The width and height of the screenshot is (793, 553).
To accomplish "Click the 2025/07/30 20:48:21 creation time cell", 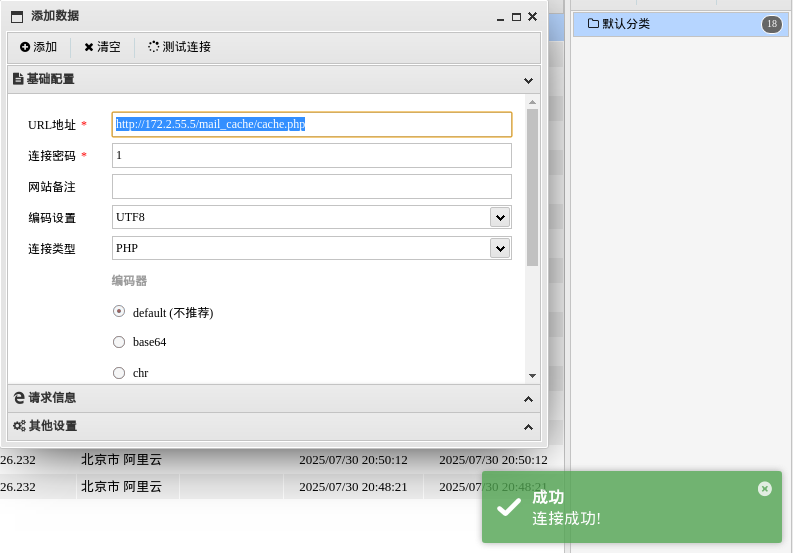I will click(x=353, y=487).
